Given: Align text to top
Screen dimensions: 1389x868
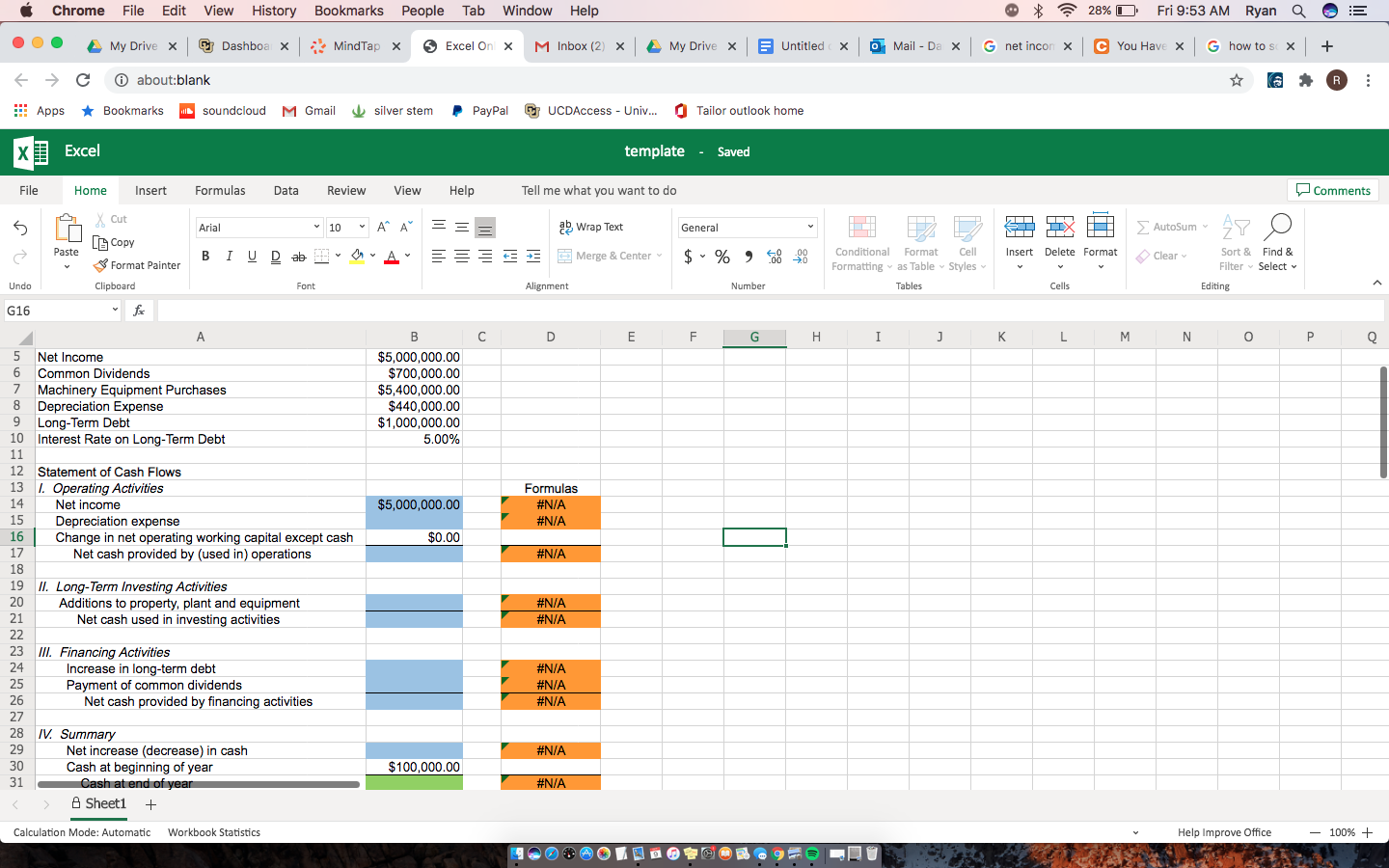Looking at the screenshot, I should (x=439, y=227).
